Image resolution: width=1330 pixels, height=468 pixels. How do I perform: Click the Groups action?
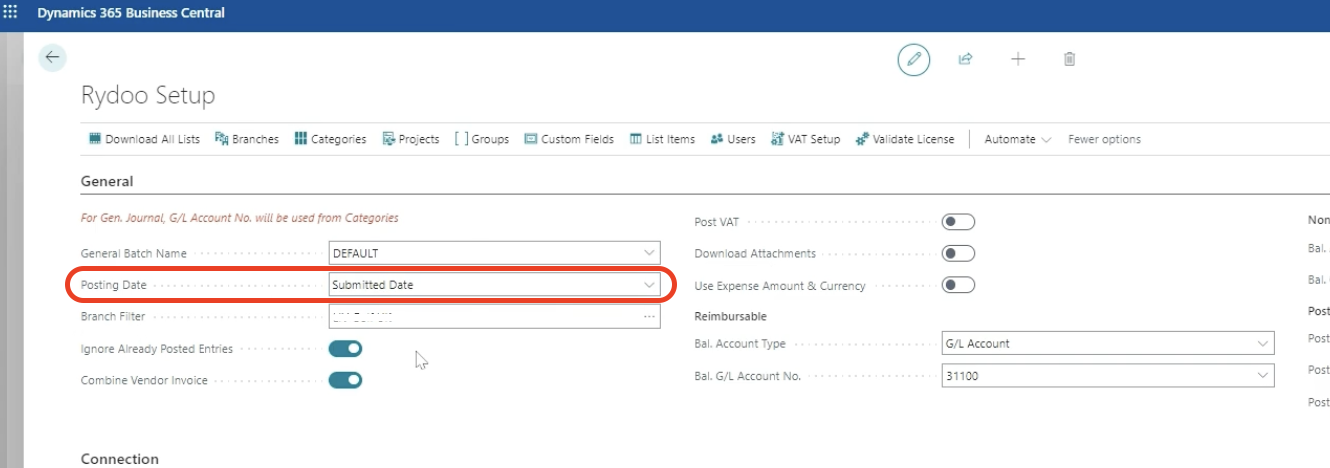pyautogui.click(x=482, y=139)
